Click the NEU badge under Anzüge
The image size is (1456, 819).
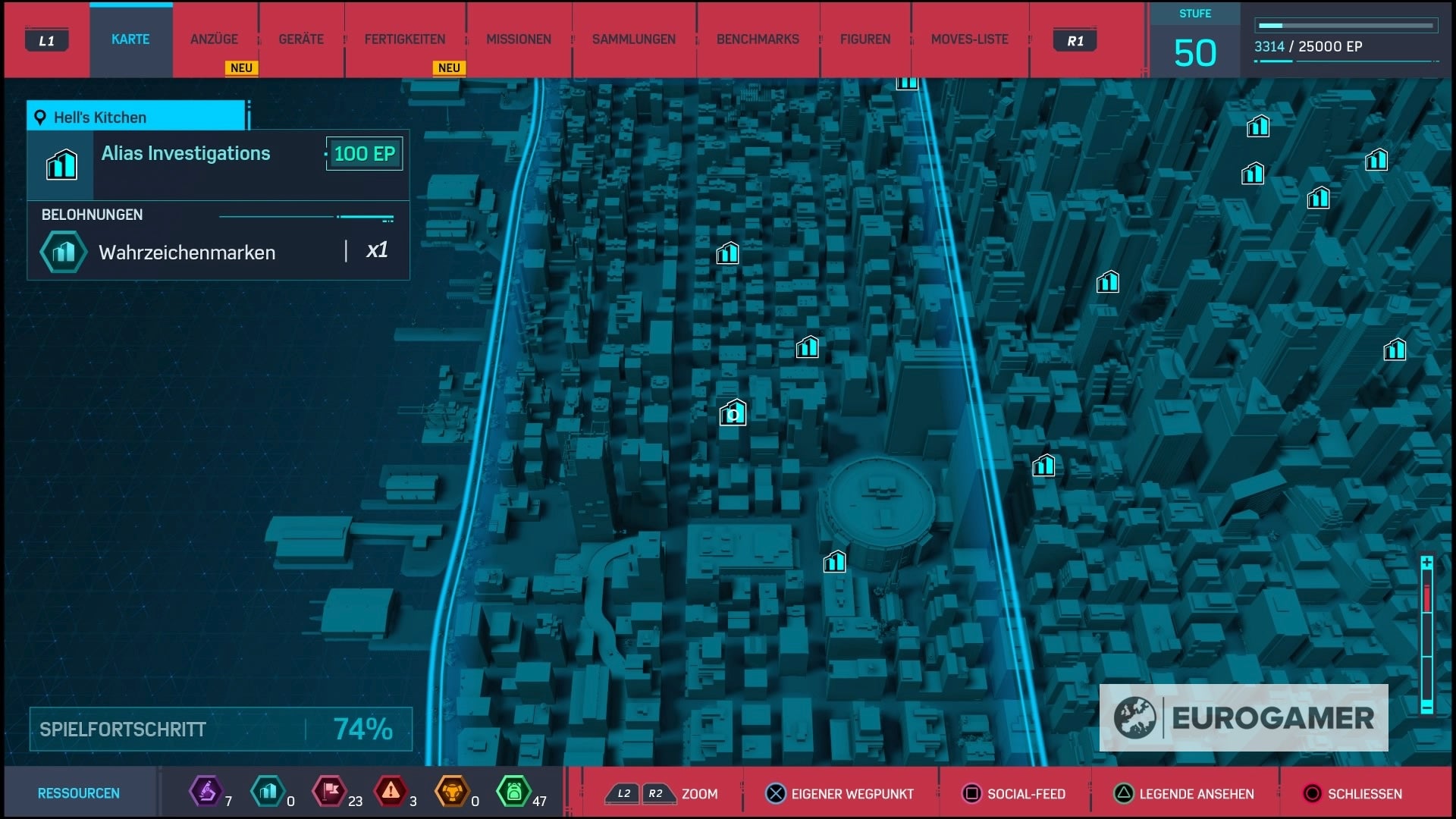tap(241, 67)
